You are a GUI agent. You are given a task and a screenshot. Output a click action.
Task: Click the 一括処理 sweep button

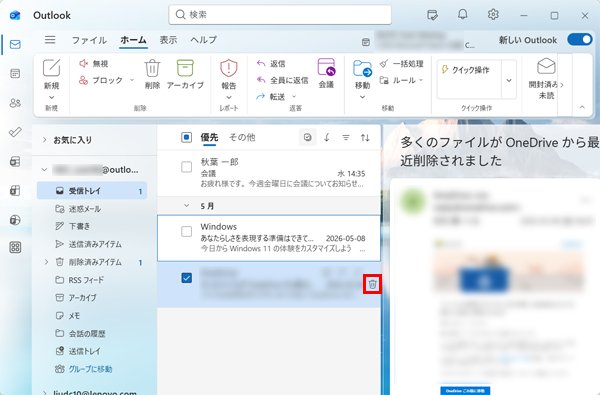click(x=401, y=64)
